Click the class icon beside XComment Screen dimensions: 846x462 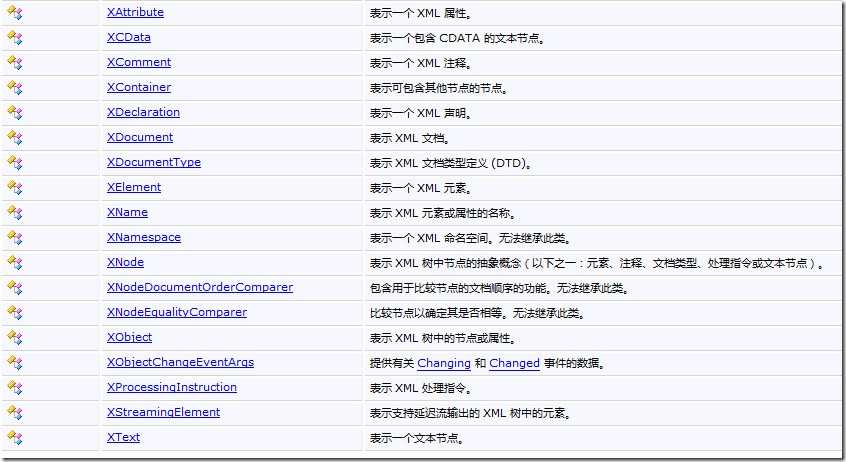point(15,63)
